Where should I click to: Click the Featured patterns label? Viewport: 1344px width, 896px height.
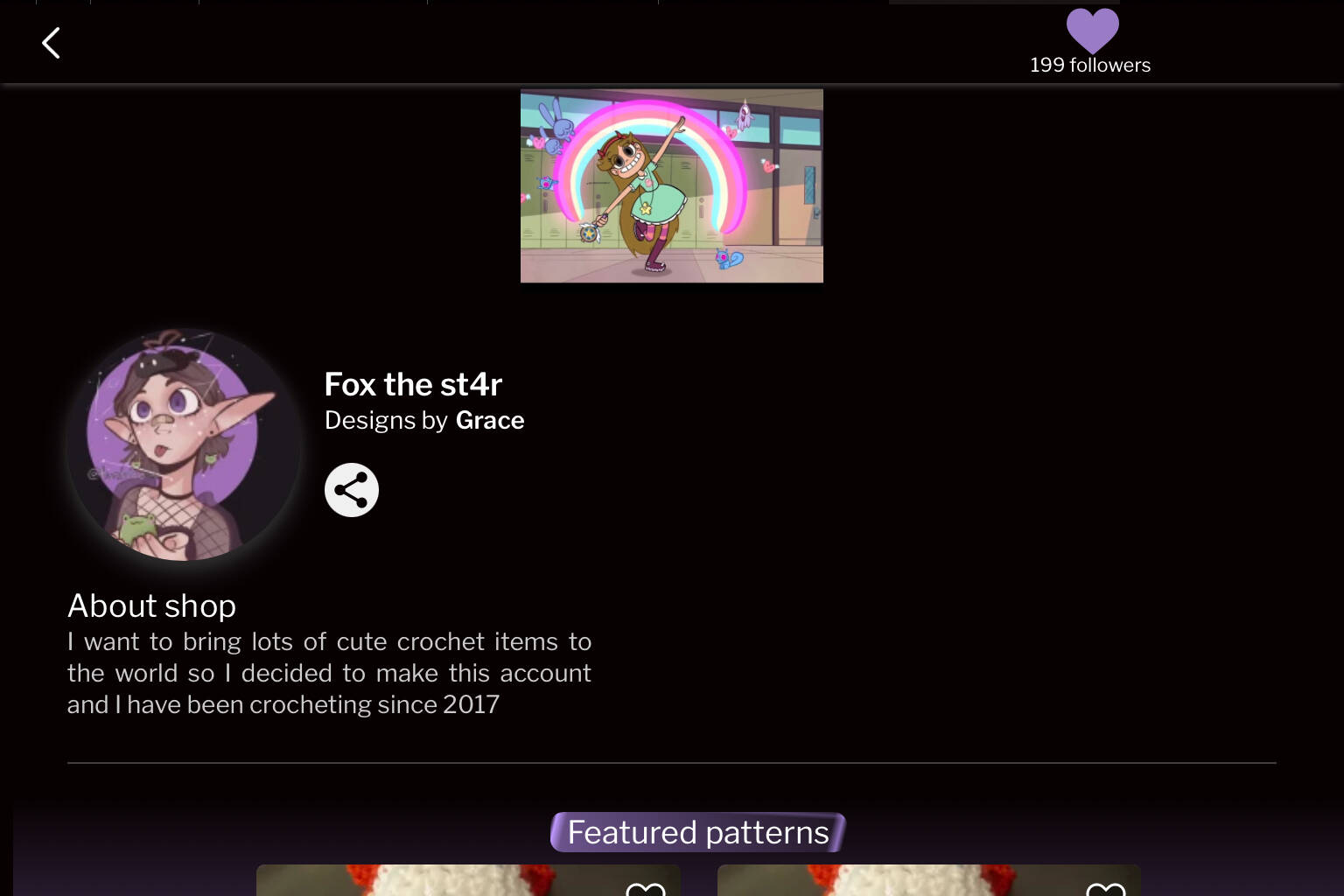point(698,832)
